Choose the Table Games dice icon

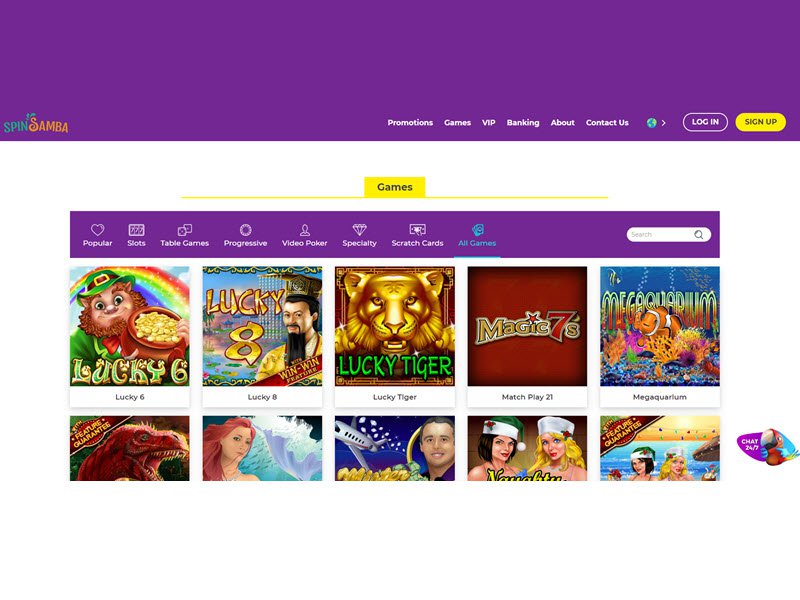[x=184, y=230]
